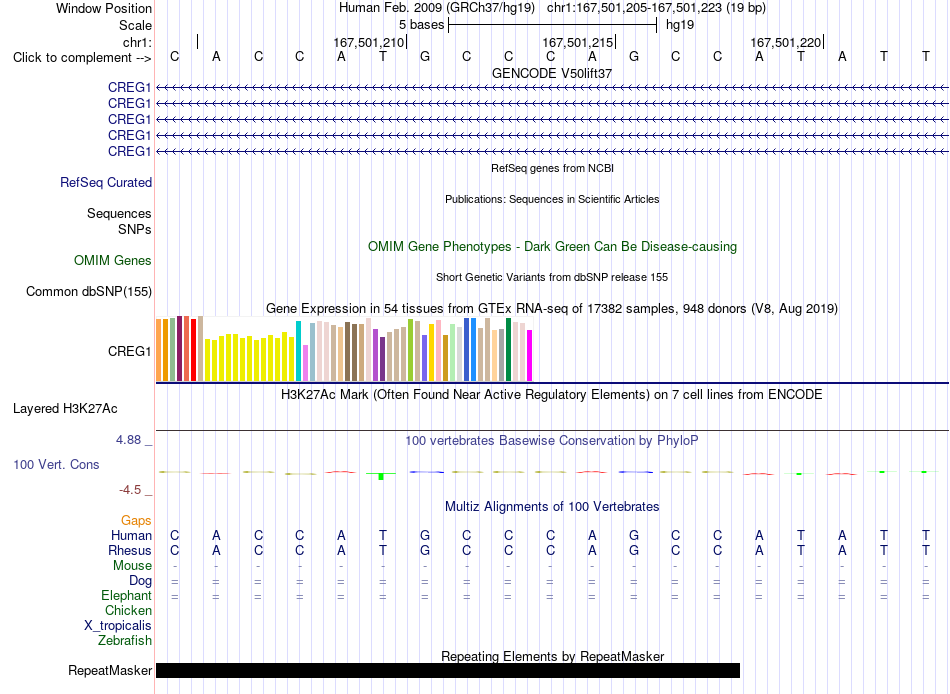Open the OMIM Gene Phenotypes track title
The image size is (950, 694).
pyautogui.click(x=553, y=247)
